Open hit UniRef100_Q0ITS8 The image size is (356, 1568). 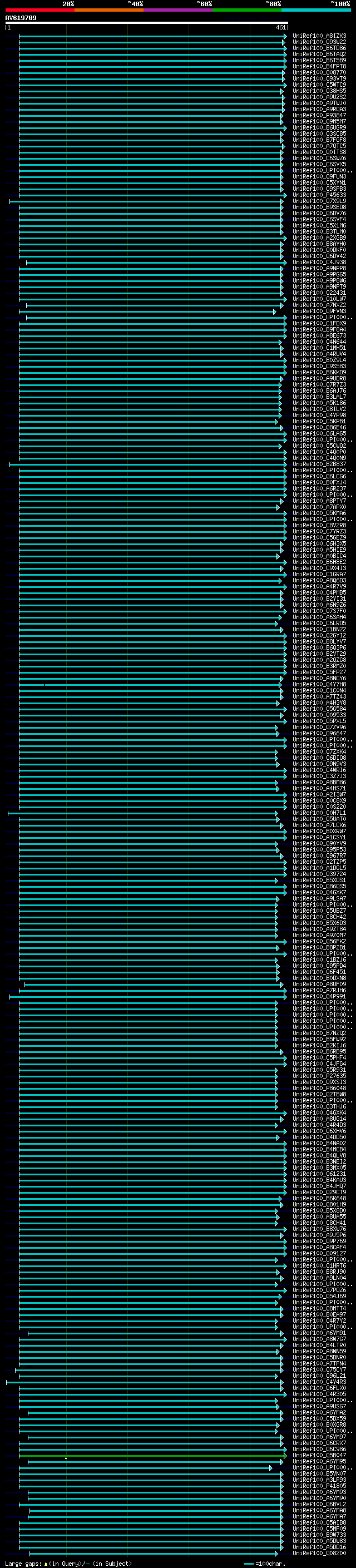coord(319,152)
